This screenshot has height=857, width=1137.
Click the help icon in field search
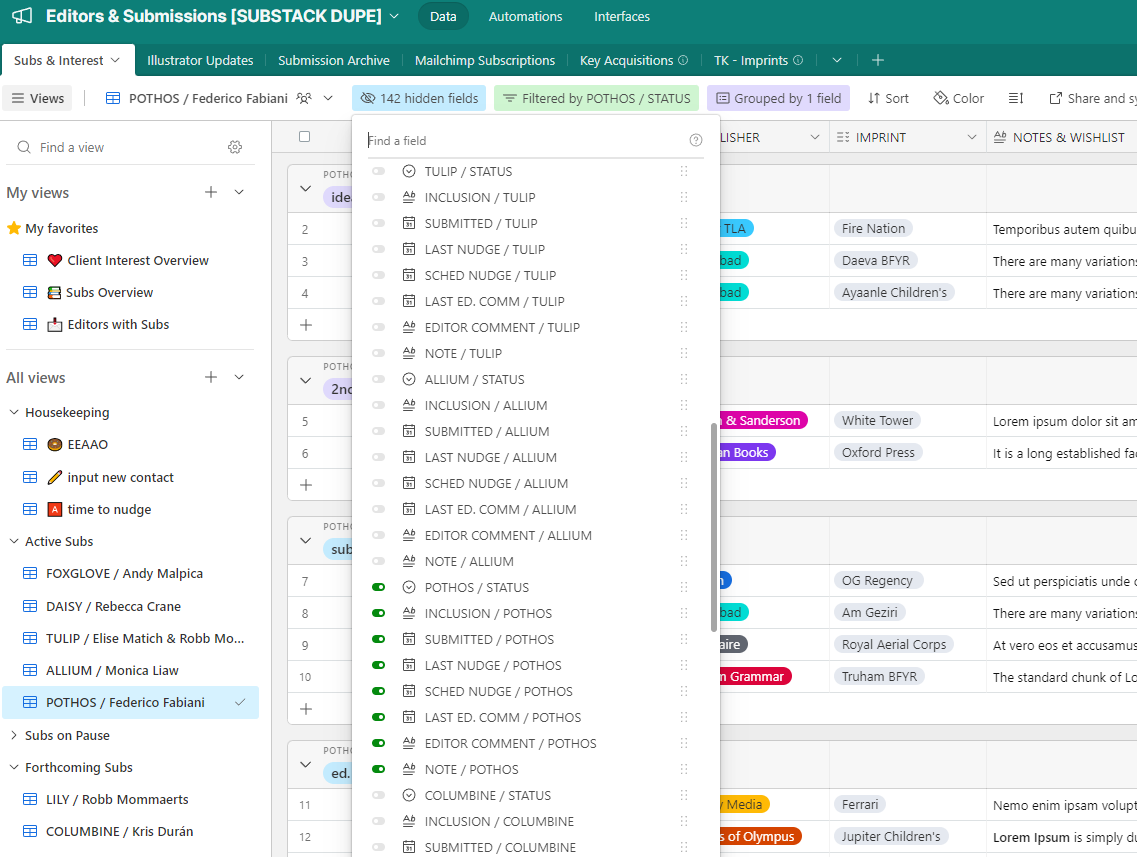pyautogui.click(x=695, y=140)
